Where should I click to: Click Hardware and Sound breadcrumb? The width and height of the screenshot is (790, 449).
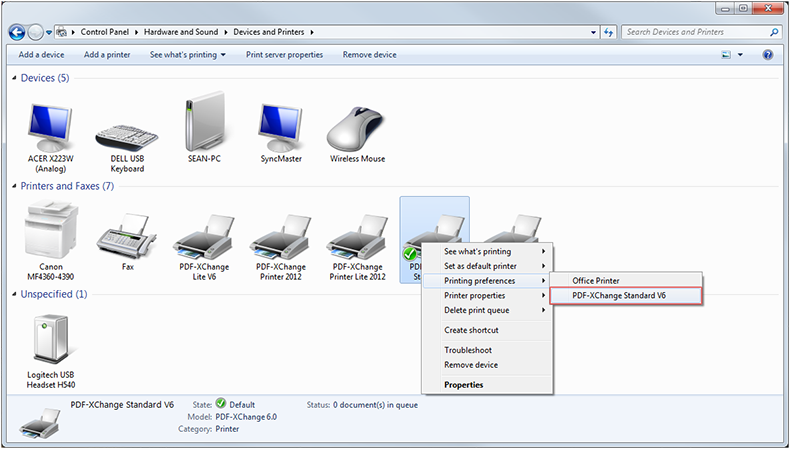pyautogui.click(x=181, y=32)
